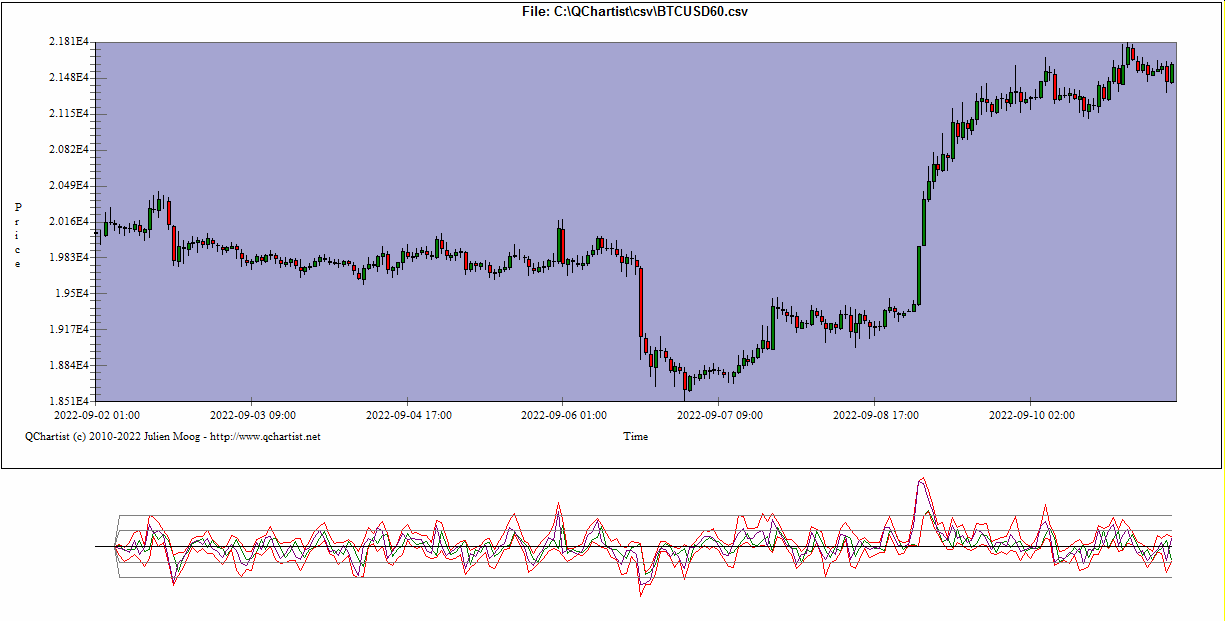Select the 2.016E4 price level label
Image resolution: width=1225 pixels, height=621 pixels.
(69, 221)
